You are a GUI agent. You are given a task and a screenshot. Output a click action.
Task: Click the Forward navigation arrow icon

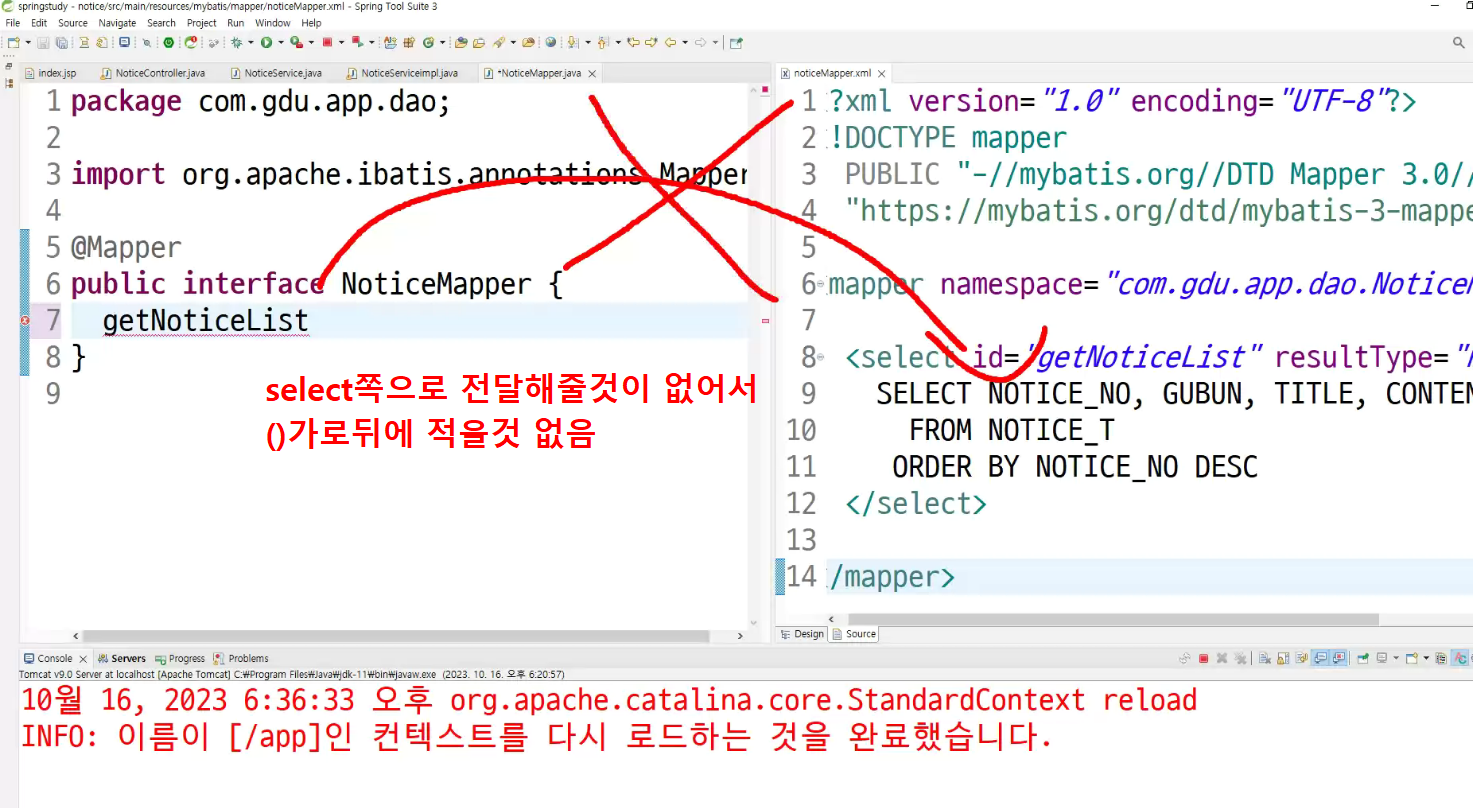click(x=700, y=43)
